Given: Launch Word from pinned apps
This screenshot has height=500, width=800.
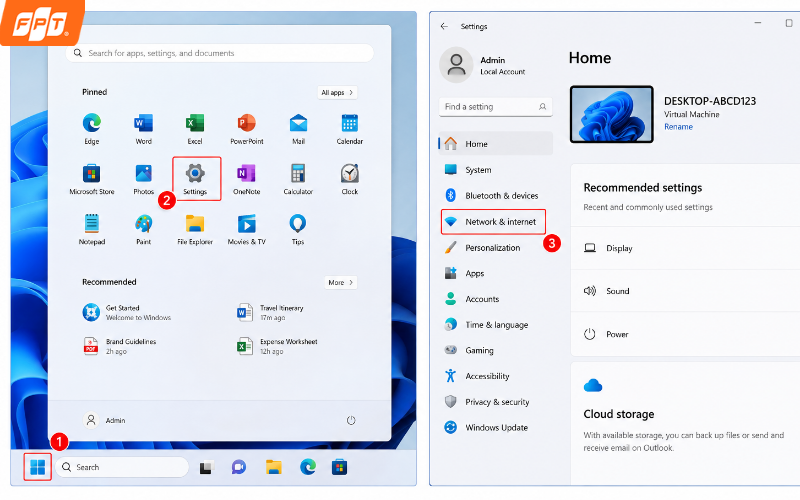Looking at the screenshot, I should (143, 129).
